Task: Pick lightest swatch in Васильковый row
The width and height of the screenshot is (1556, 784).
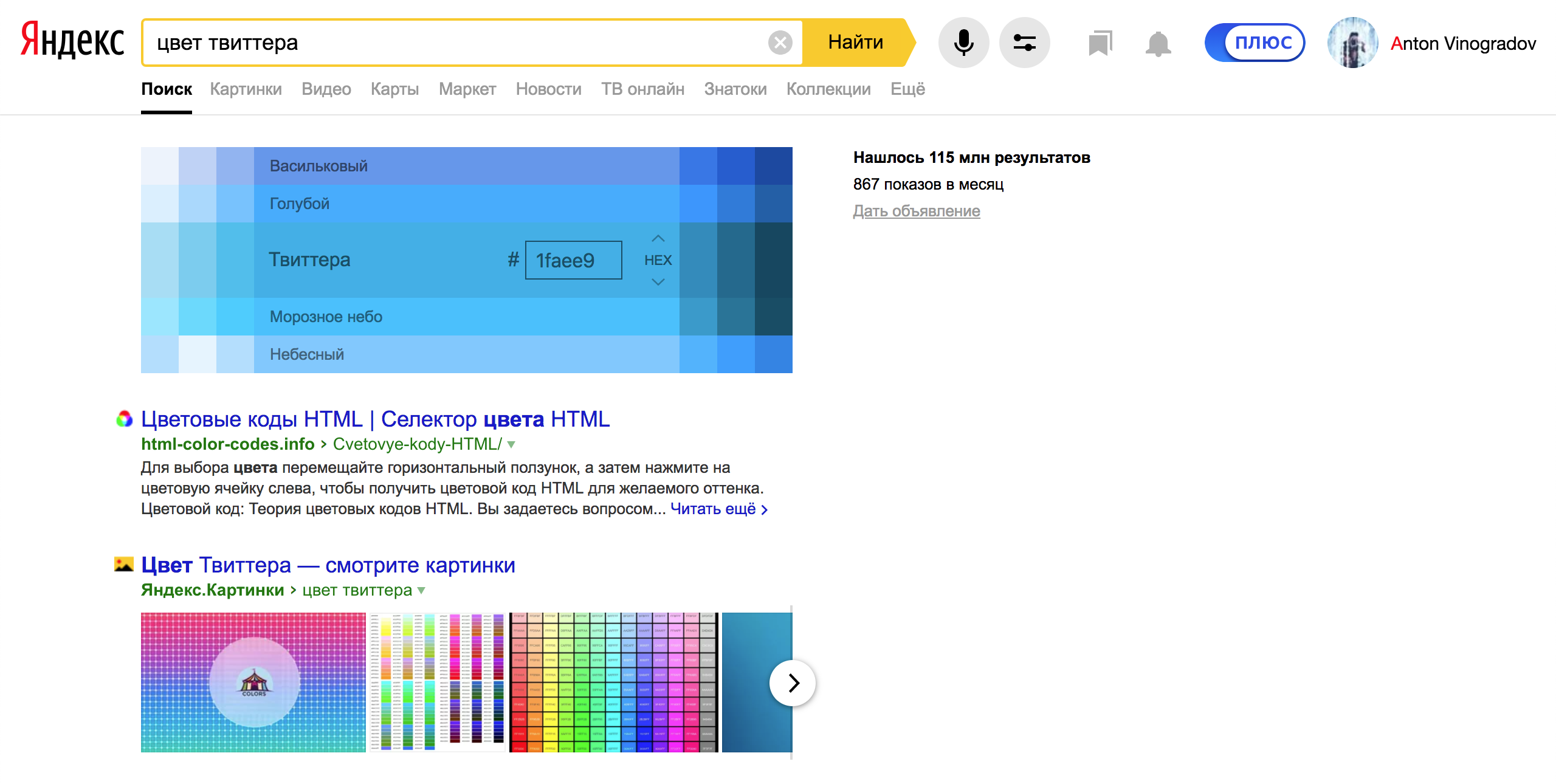Action: [x=160, y=166]
